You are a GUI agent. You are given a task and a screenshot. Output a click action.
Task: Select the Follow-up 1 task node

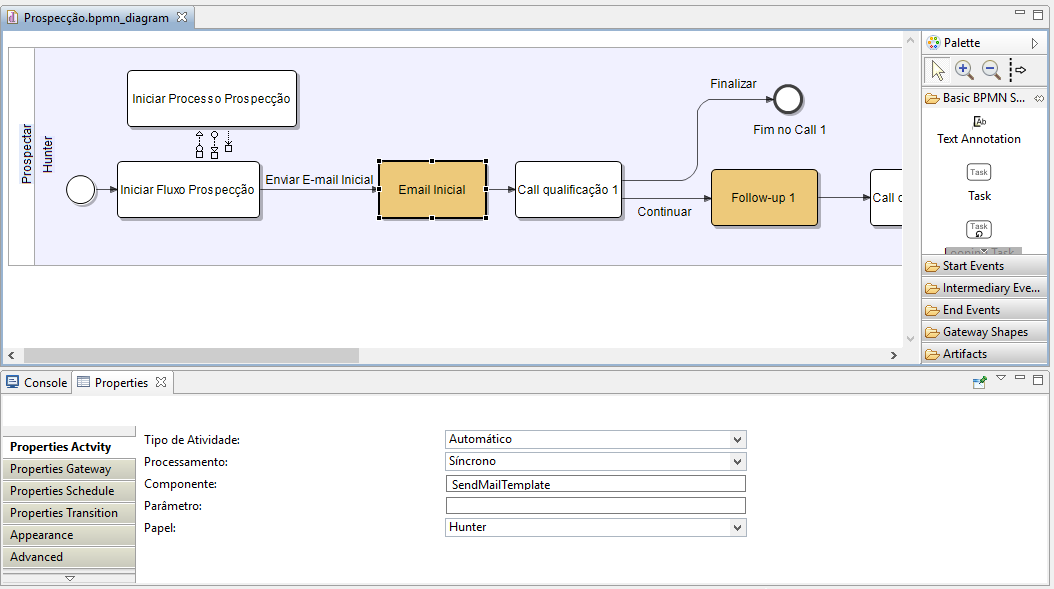(x=764, y=198)
